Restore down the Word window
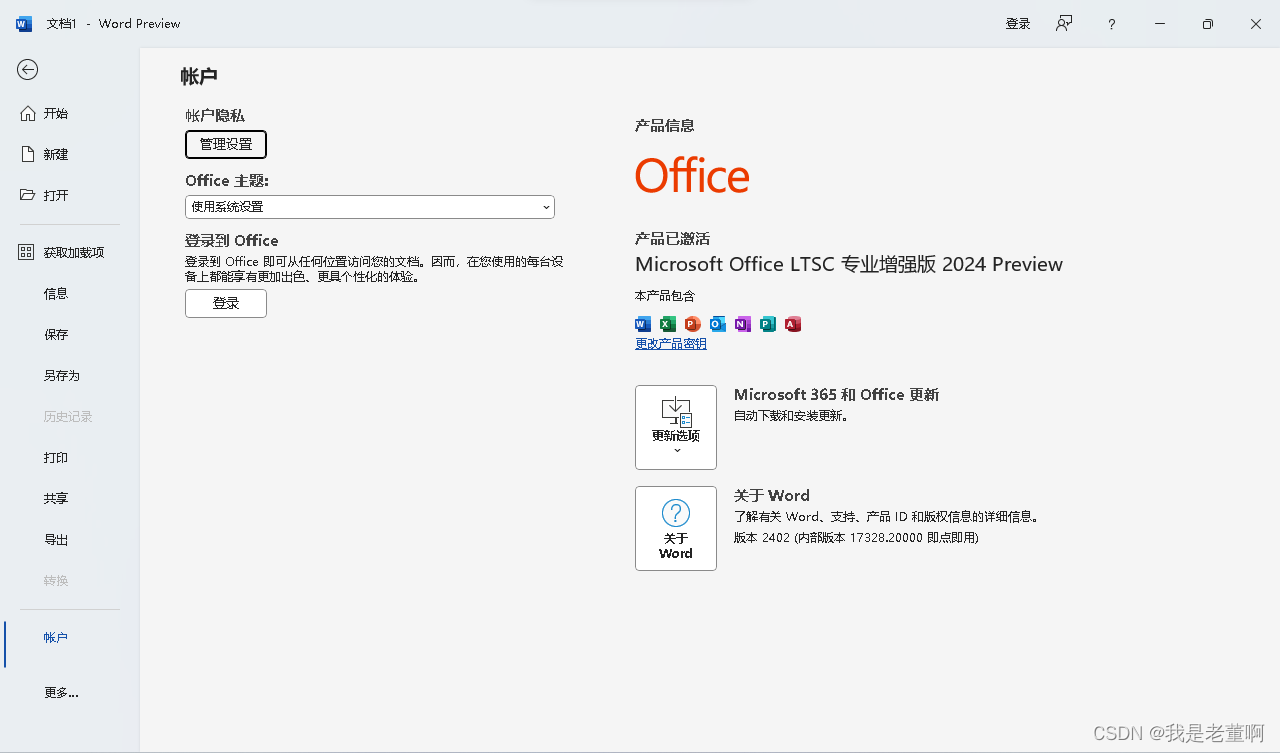 (1208, 24)
